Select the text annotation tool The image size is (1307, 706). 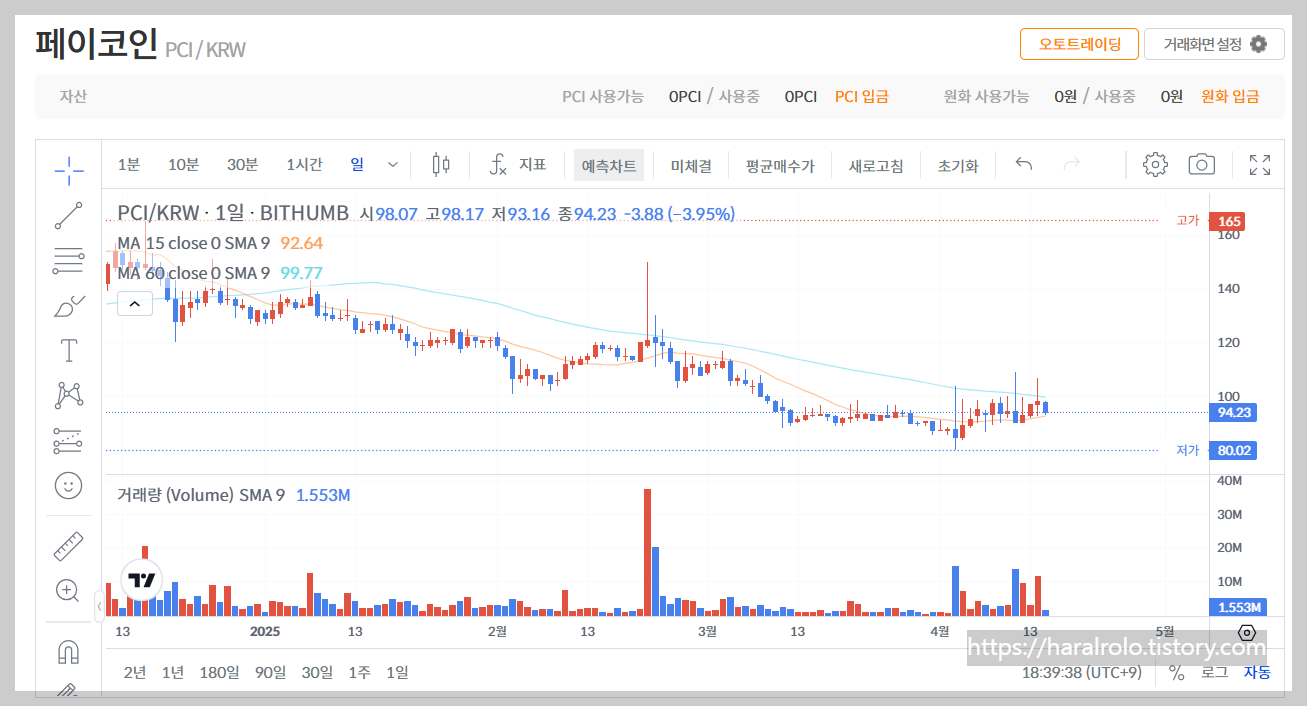click(x=68, y=351)
